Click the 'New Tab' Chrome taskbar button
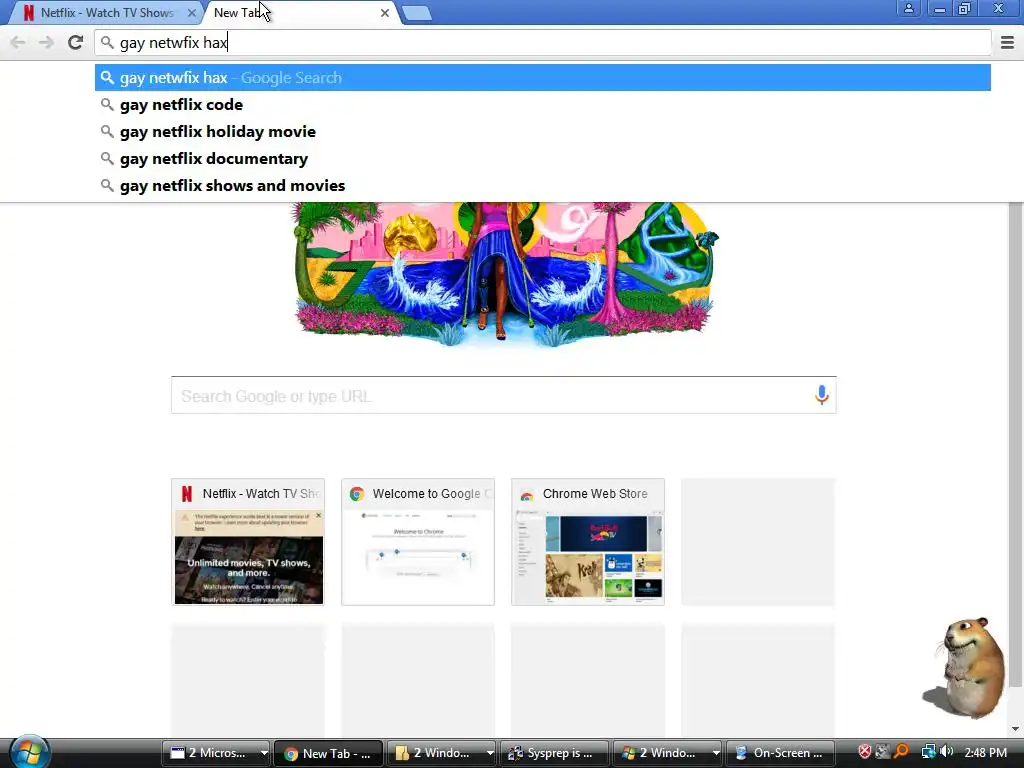 328,753
